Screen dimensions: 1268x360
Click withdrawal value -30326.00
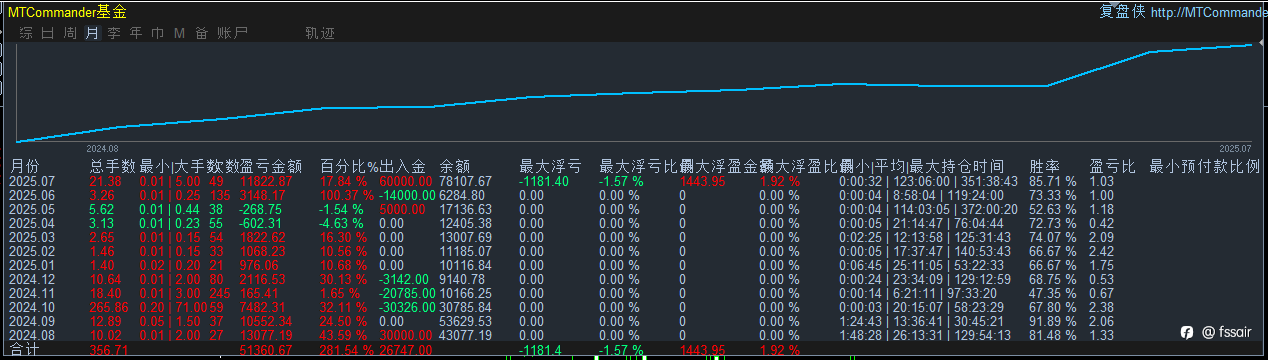coord(408,307)
